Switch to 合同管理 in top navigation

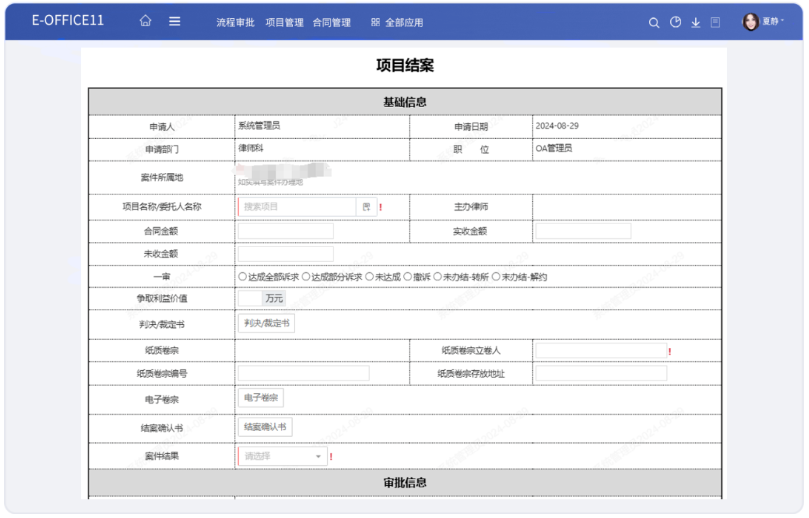[331, 22]
